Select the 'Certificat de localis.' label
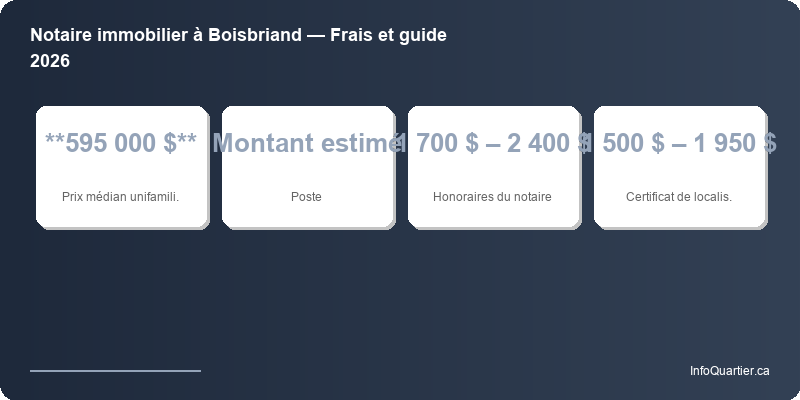 point(679,197)
